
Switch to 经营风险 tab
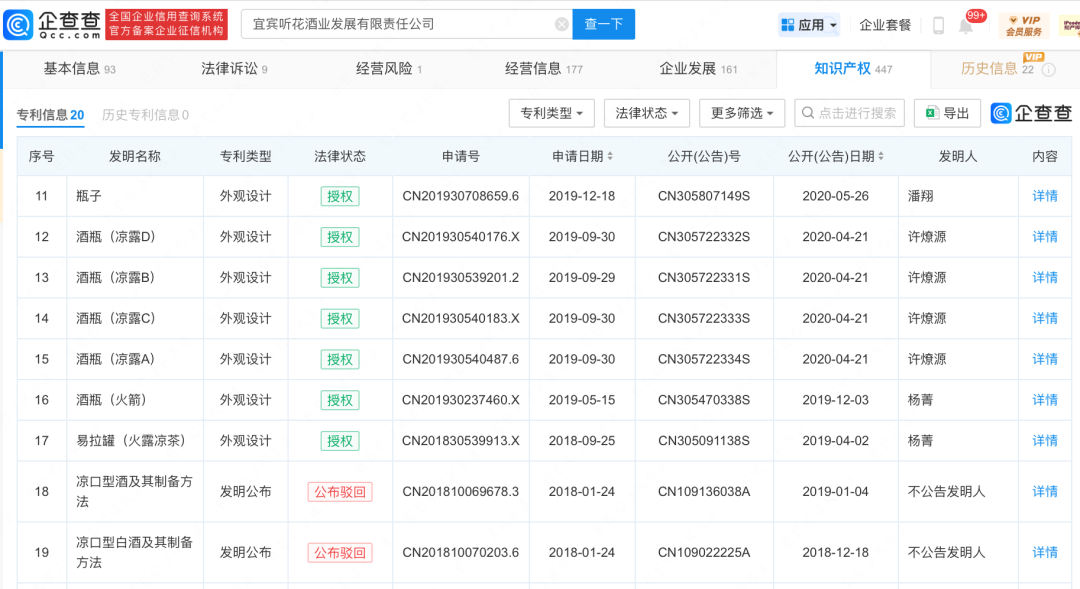pos(388,69)
